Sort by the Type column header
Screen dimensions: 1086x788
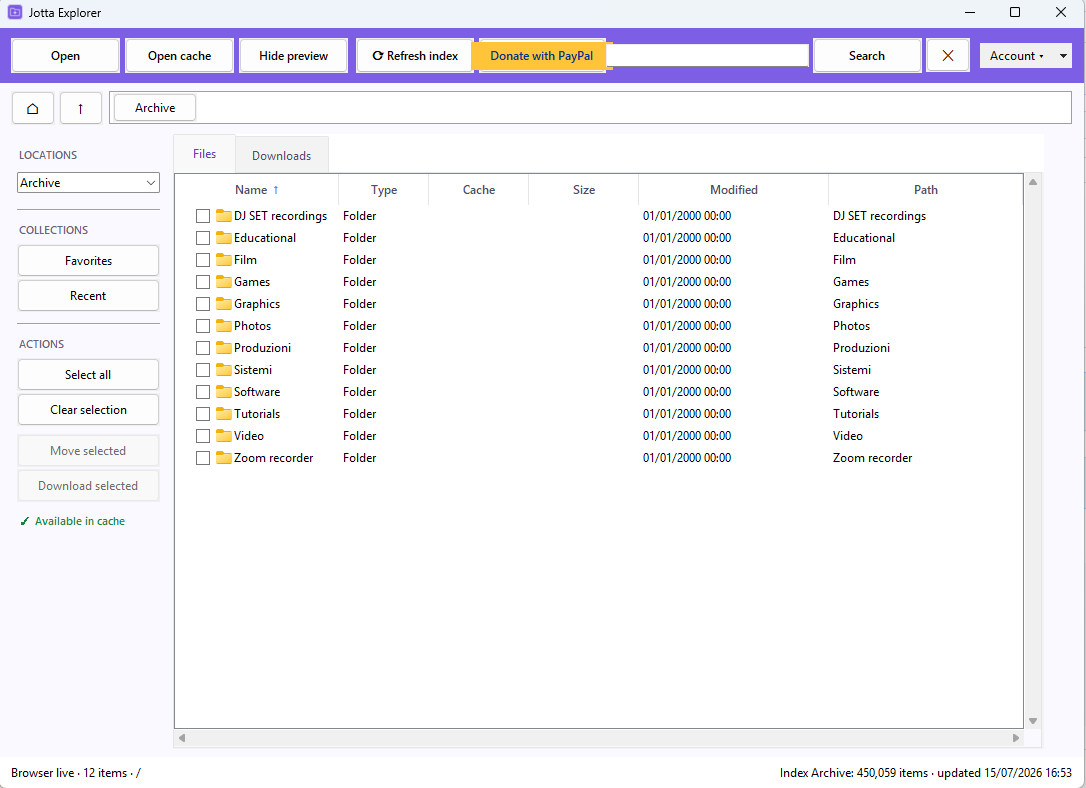(x=384, y=190)
